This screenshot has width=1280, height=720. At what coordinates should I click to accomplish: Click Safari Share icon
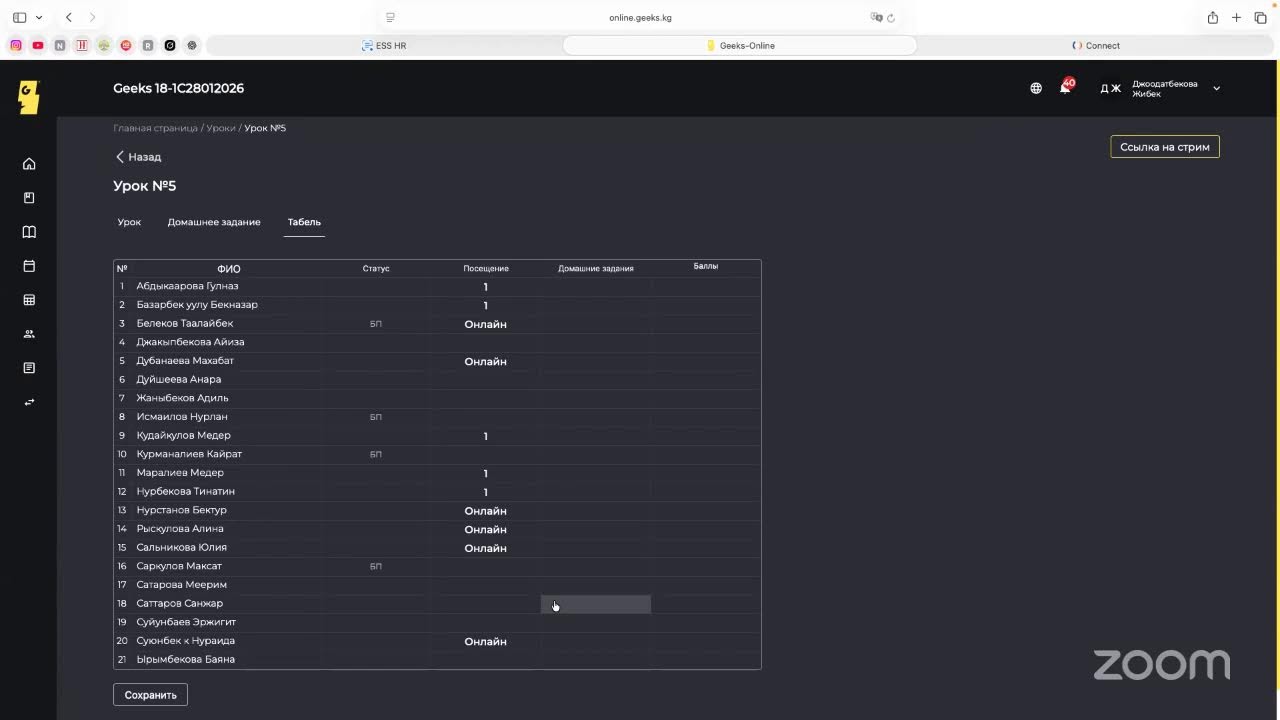point(1212,17)
